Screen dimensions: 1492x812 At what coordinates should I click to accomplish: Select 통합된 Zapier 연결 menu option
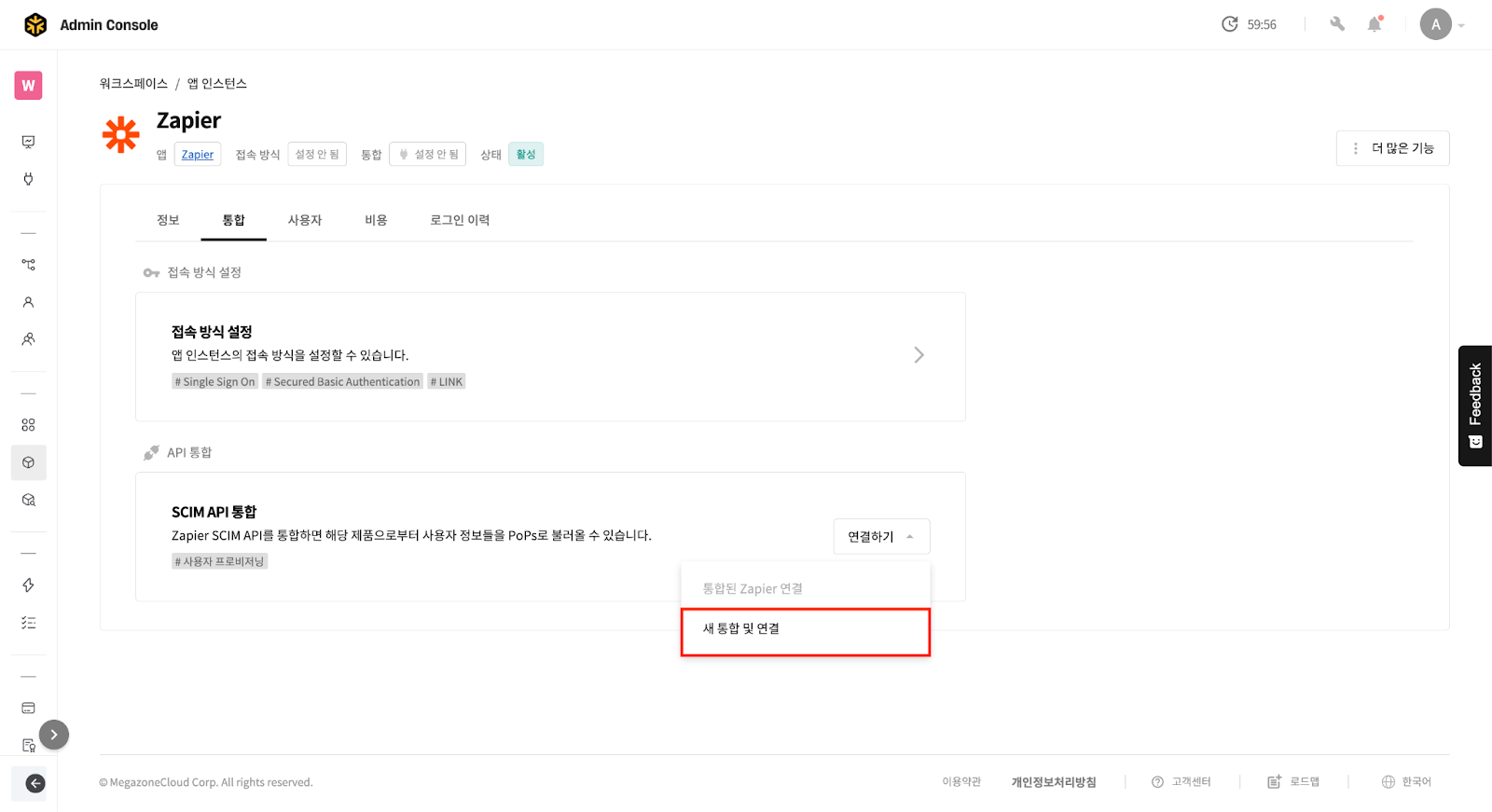[806, 588]
